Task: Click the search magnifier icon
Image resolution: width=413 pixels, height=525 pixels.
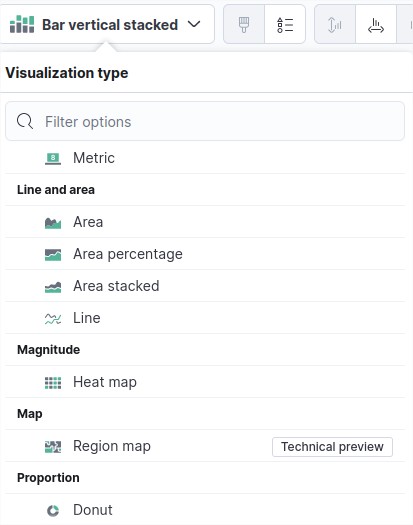Action: tap(25, 121)
